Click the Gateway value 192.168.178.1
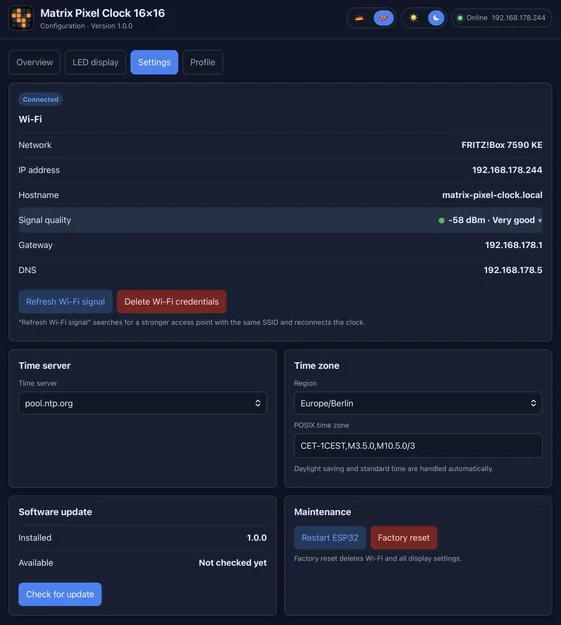 point(514,245)
